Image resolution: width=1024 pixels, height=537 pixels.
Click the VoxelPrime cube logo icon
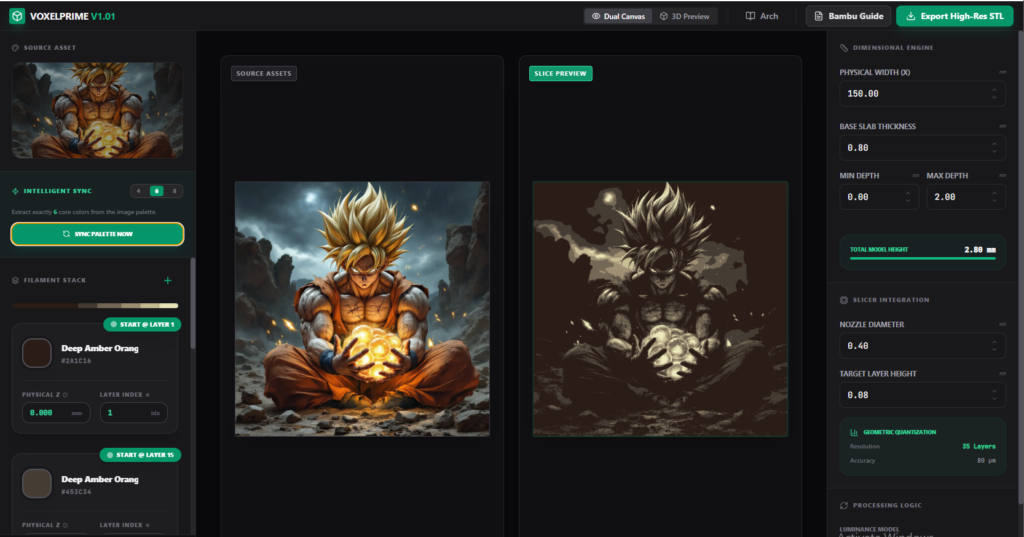(x=17, y=16)
